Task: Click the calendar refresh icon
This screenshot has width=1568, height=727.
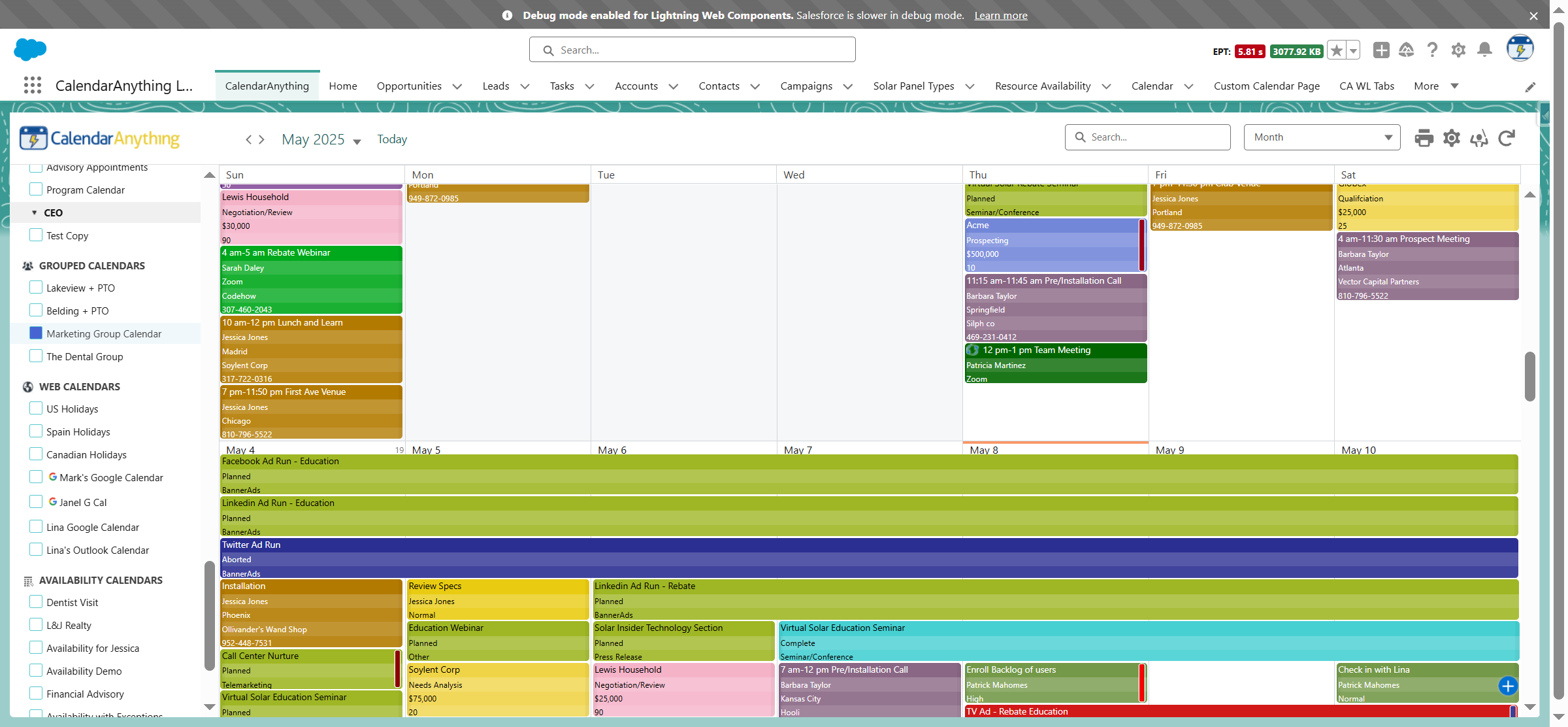Action: 1507,138
